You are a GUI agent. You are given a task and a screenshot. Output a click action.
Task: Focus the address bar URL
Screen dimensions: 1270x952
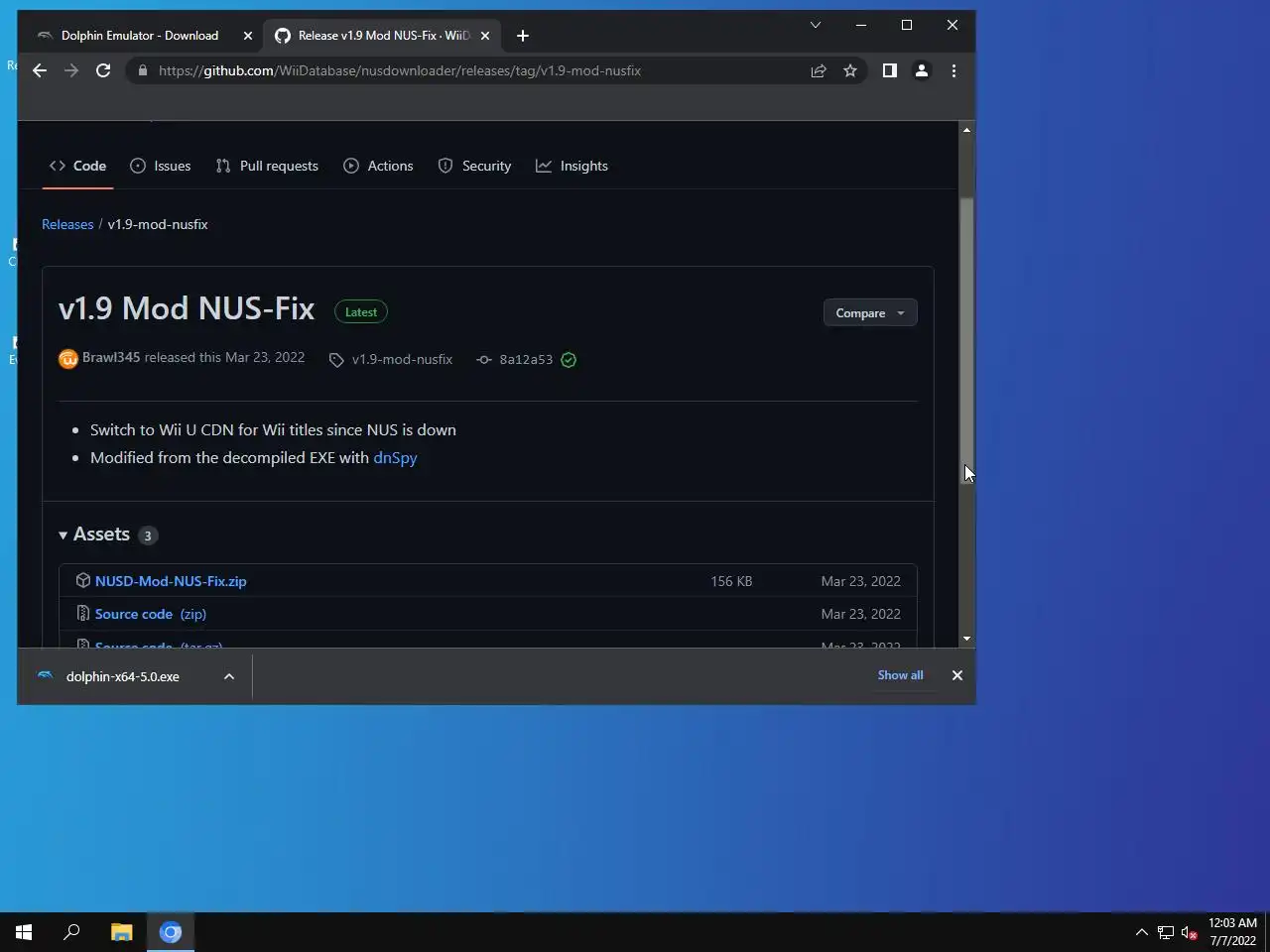pos(399,70)
